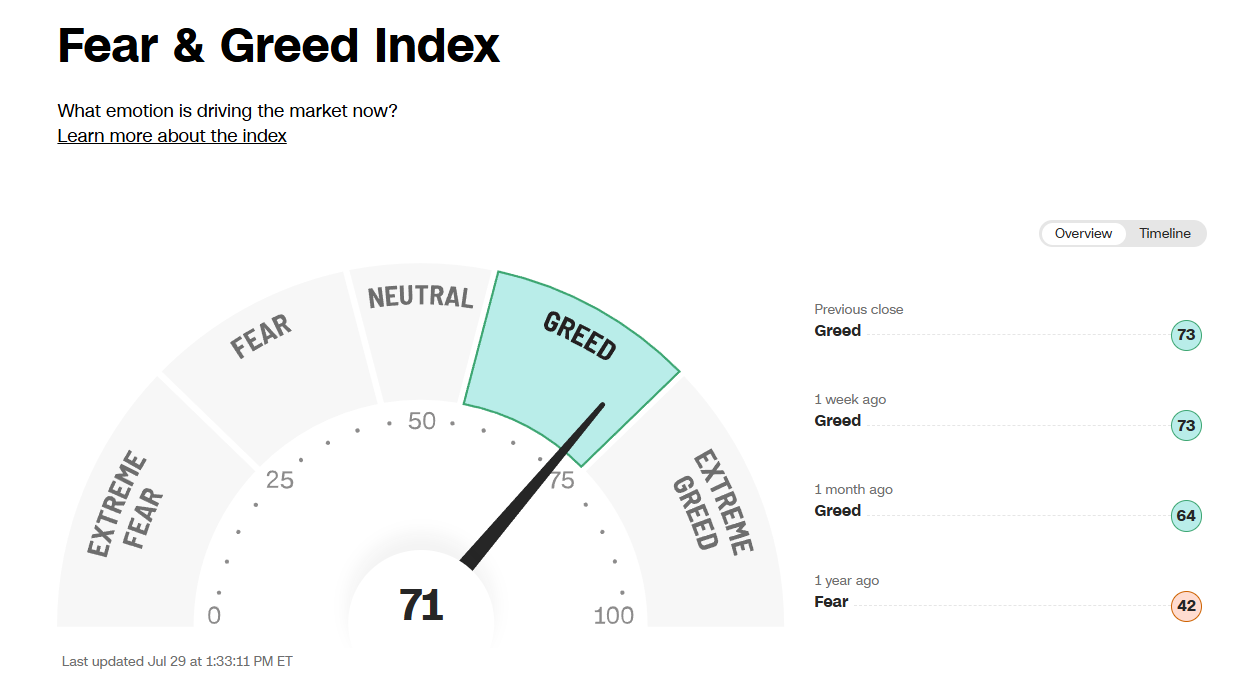This screenshot has height=697, width=1250.
Task: Switch to the Timeline view
Action: click(x=1165, y=233)
